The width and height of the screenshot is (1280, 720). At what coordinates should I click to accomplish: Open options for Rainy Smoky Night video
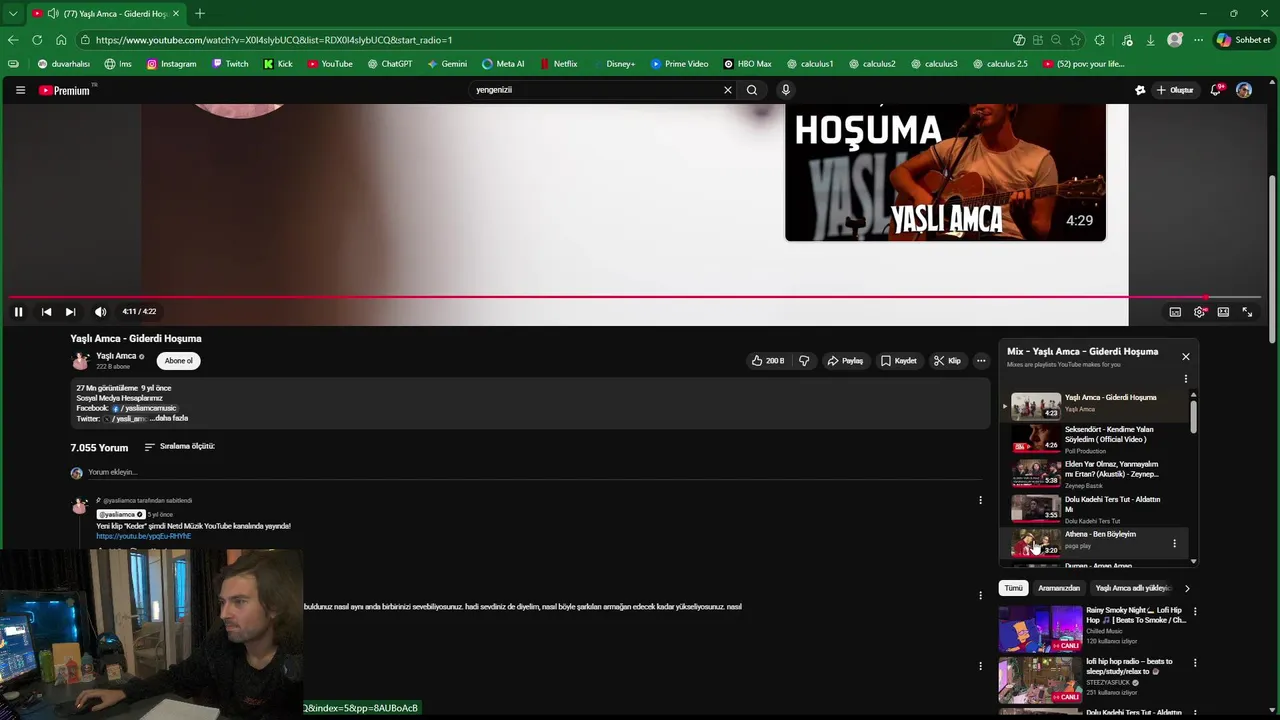coord(1195,611)
